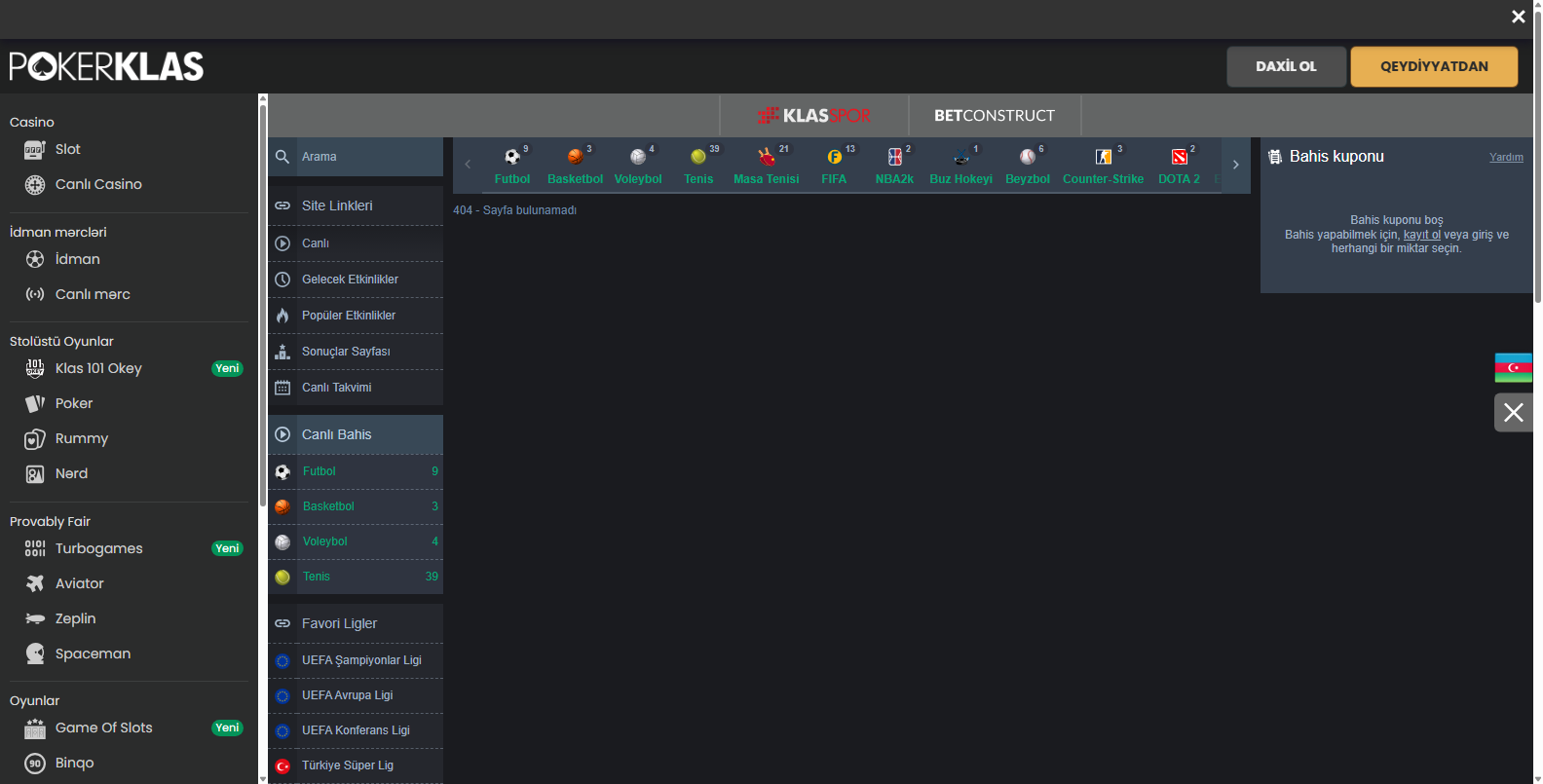This screenshot has height=784, width=1543.
Task: Open Sonuçlar Sayfası results page
Action: point(356,352)
